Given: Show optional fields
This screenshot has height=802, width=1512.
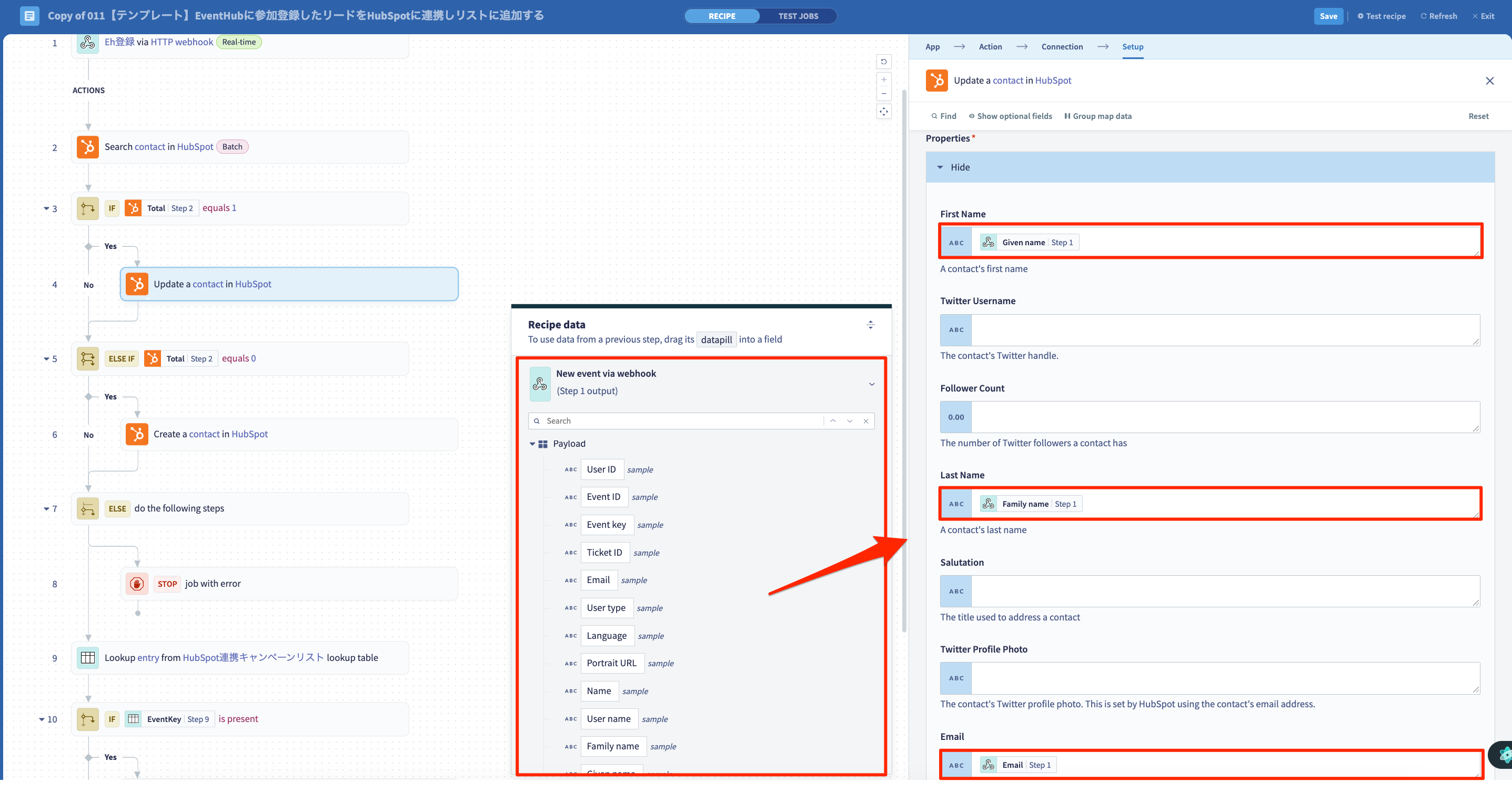Looking at the screenshot, I should (1010, 116).
